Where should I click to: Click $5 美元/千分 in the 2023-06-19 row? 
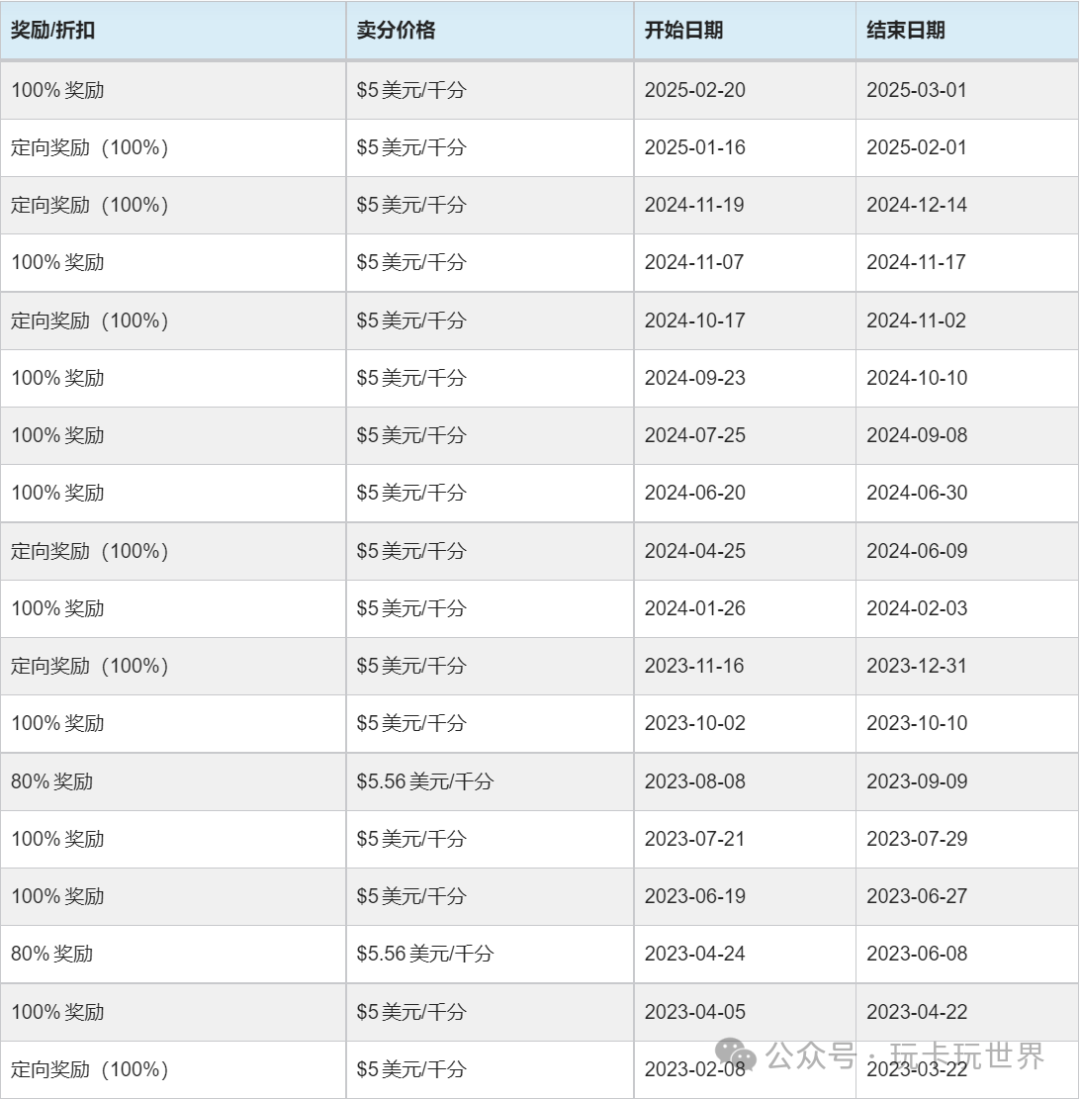(411, 897)
